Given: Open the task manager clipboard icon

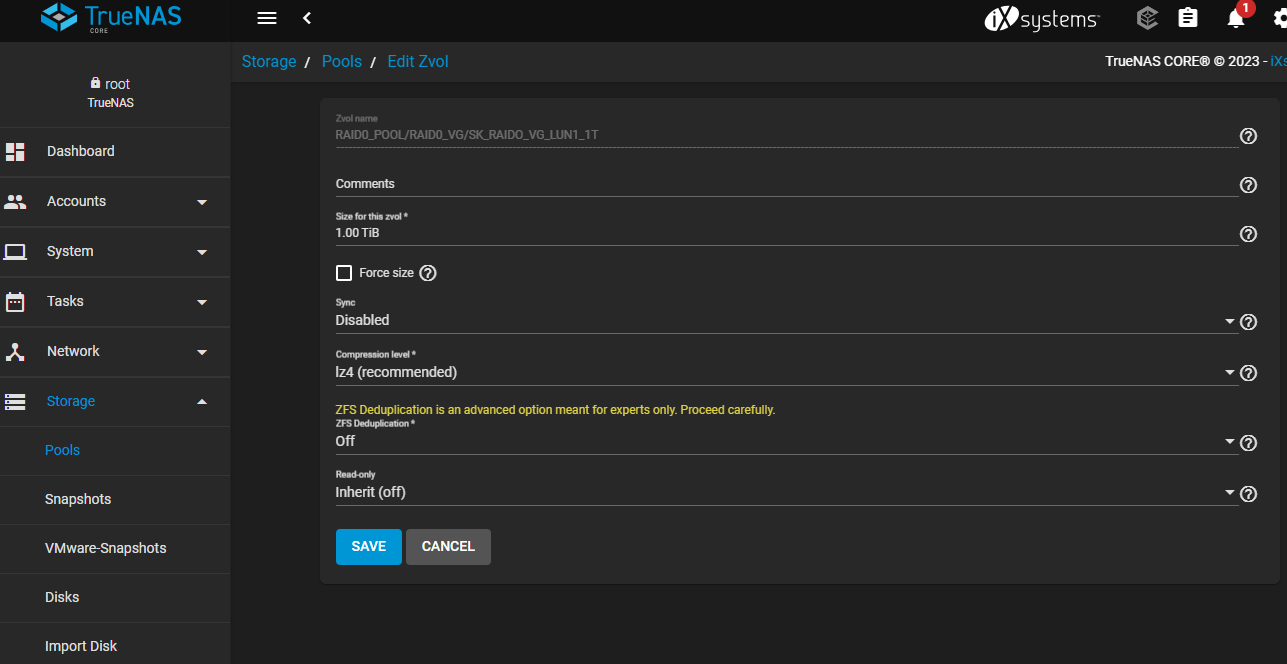Looking at the screenshot, I should 1188,18.
